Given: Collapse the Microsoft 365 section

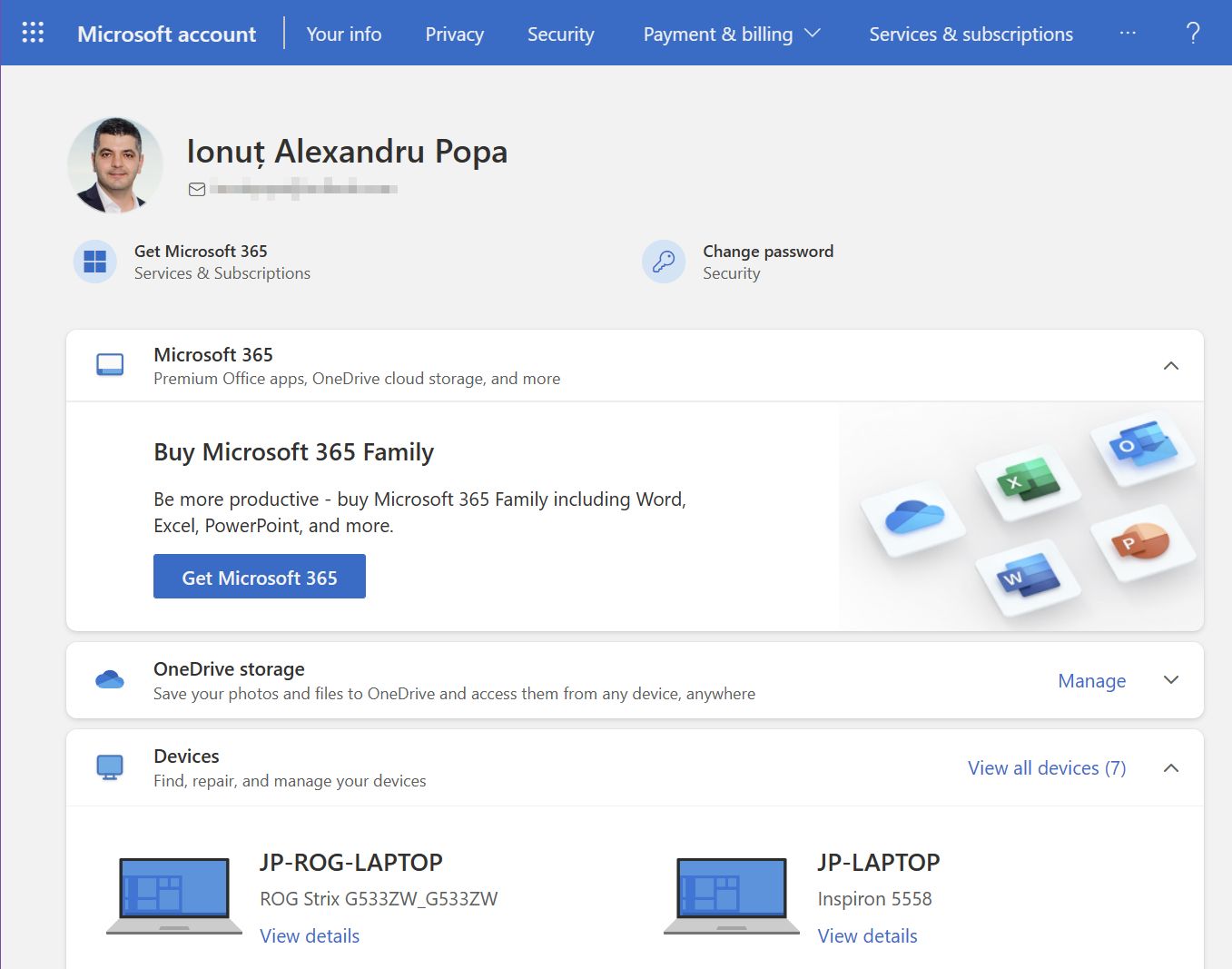Looking at the screenshot, I should click(x=1171, y=366).
